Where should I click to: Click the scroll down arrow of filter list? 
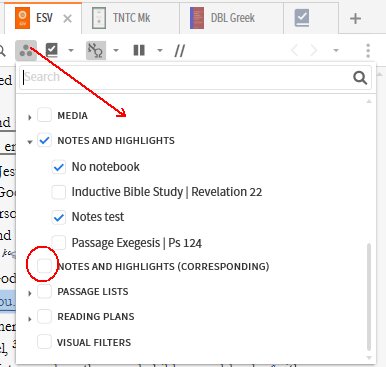coord(369,357)
